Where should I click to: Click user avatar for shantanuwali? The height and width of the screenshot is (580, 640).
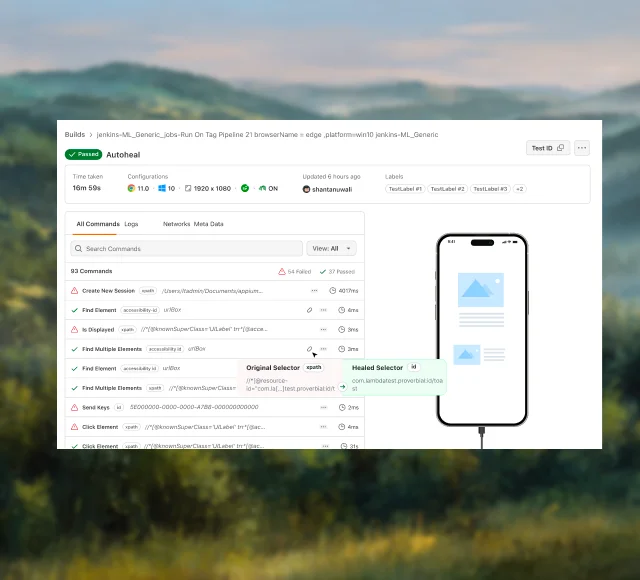[x=306, y=189]
